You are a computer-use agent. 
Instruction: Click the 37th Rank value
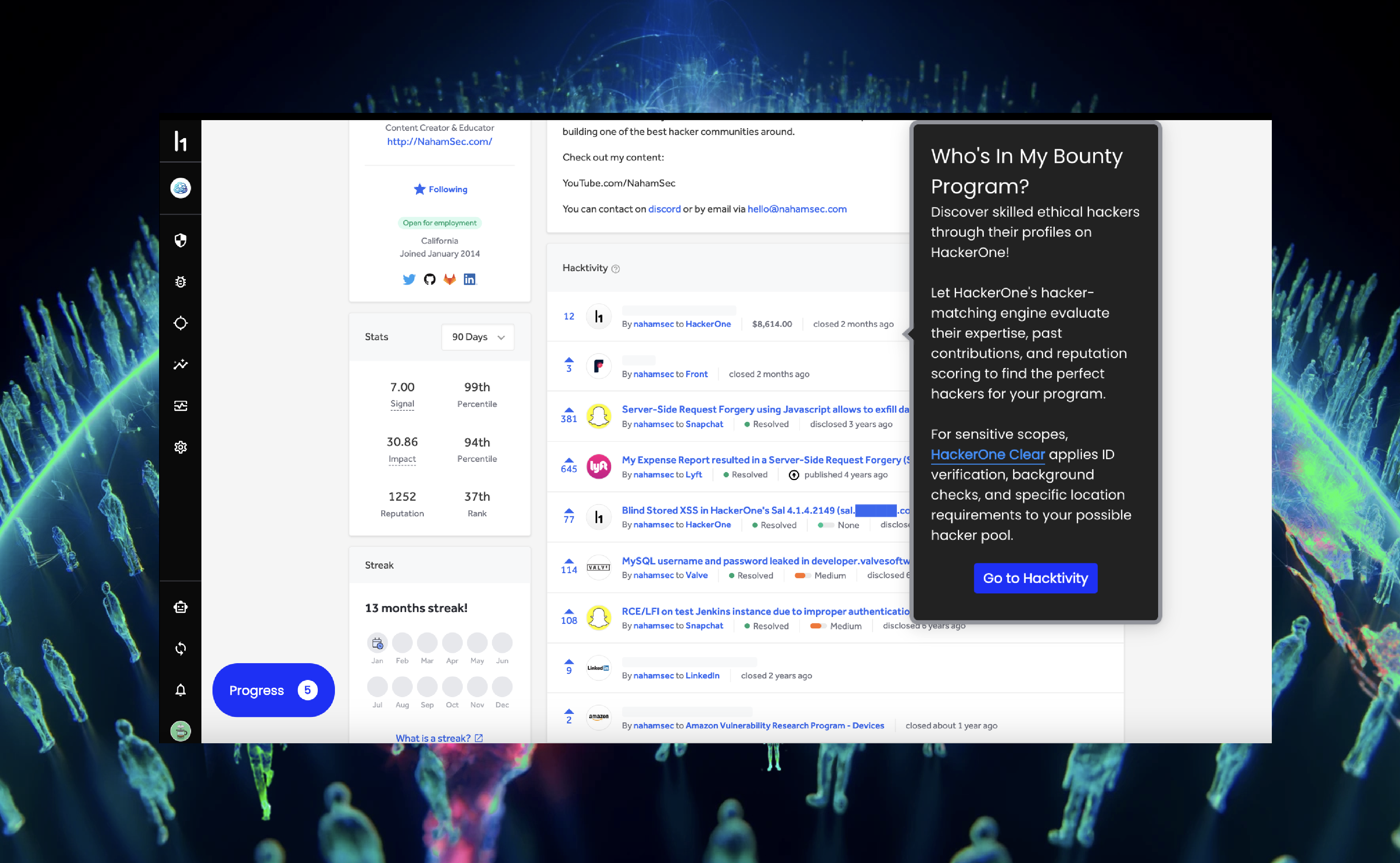pyautogui.click(x=477, y=497)
